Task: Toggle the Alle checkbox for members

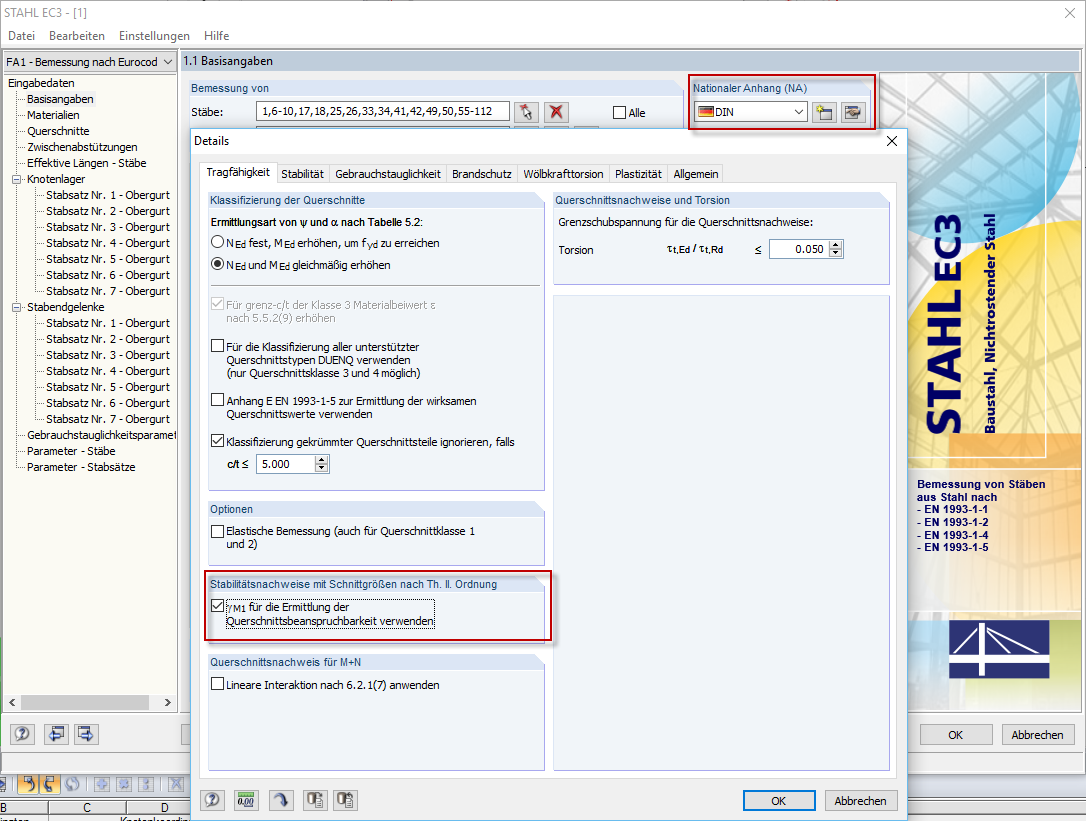Action: (619, 113)
